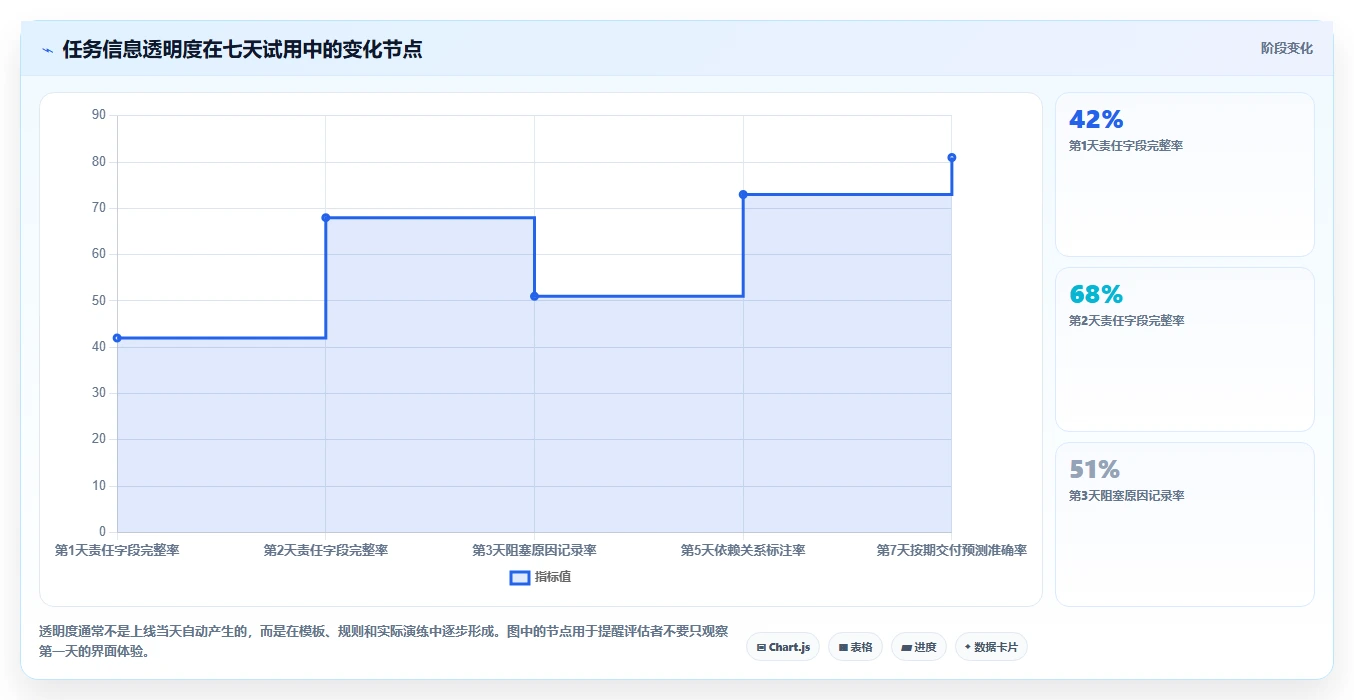
Task: Select the 表格 tag
Action: pyautogui.click(x=855, y=647)
